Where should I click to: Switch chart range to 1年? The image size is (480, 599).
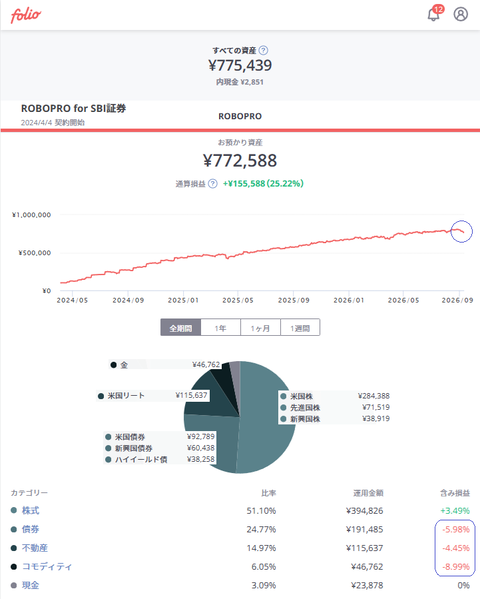coord(221,328)
